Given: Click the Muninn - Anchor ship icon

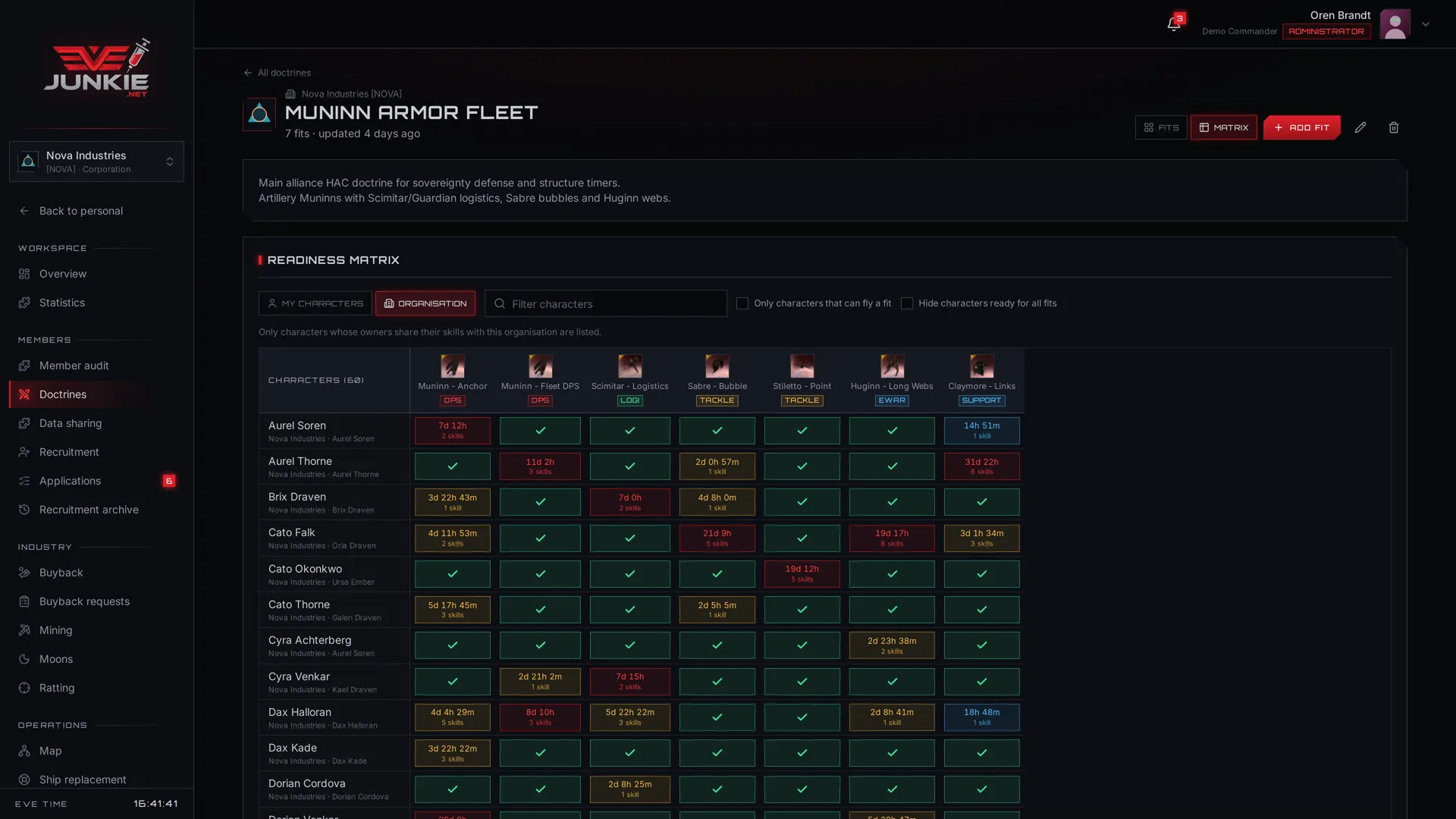Looking at the screenshot, I should (x=452, y=366).
